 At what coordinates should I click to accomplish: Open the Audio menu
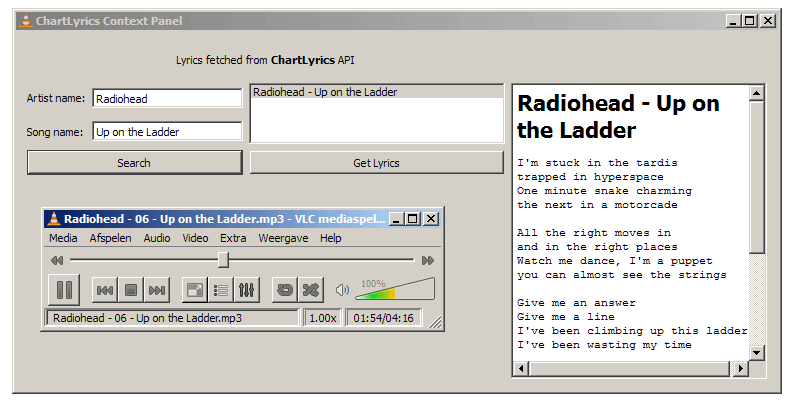(157, 238)
